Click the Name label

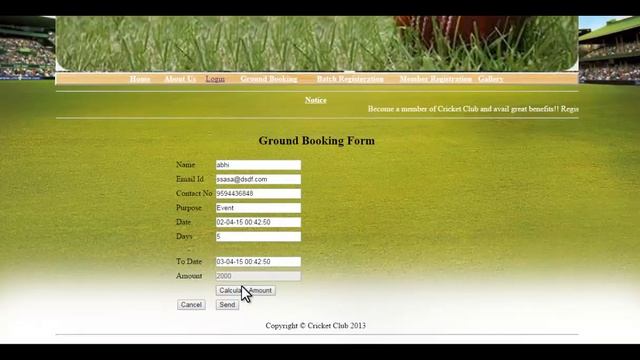pyautogui.click(x=185, y=165)
